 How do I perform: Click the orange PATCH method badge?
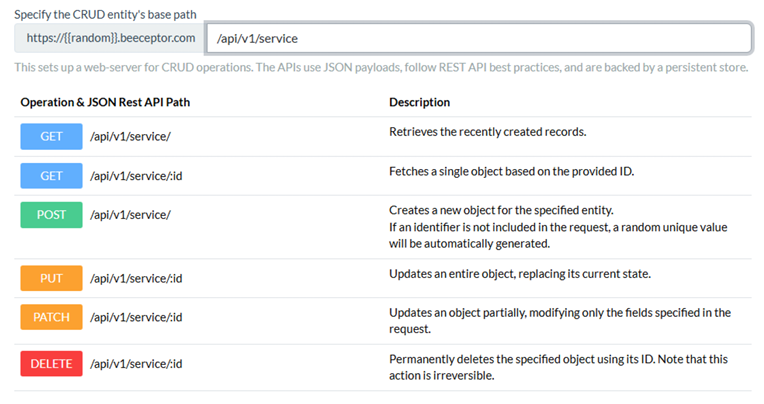click(x=51, y=317)
